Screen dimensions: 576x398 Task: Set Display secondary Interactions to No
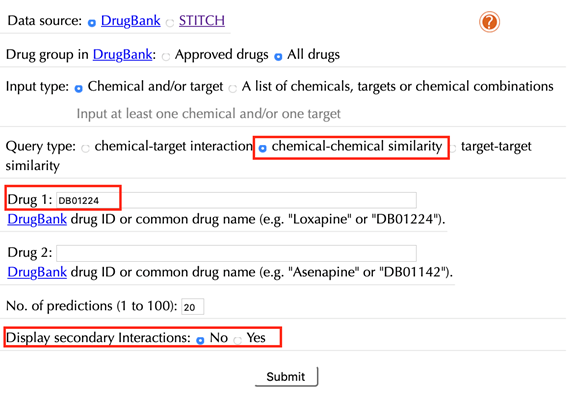coord(200,340)
